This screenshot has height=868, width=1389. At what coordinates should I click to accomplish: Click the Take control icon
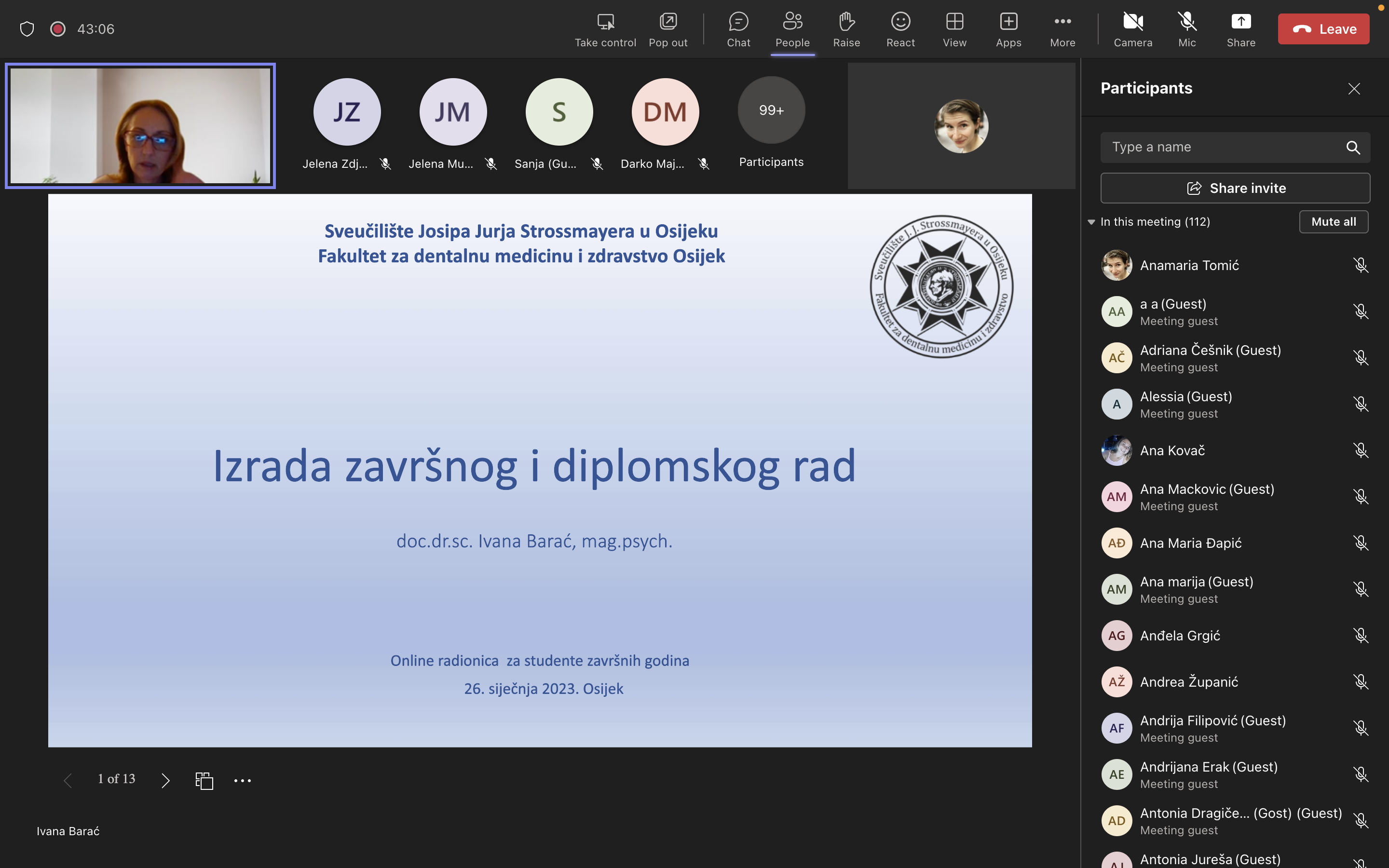pyautogui.click(x=605, y=29)
